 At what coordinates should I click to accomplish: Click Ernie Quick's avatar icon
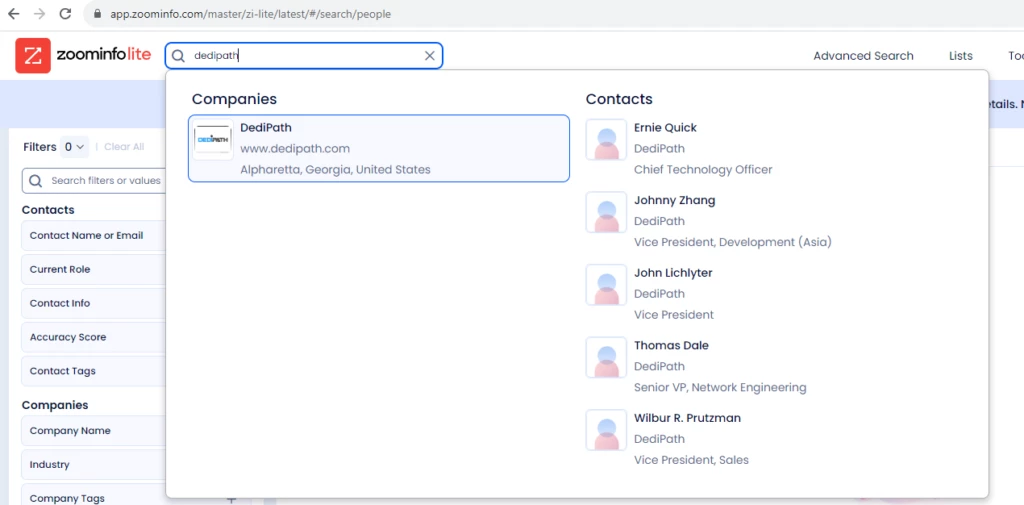606,140
